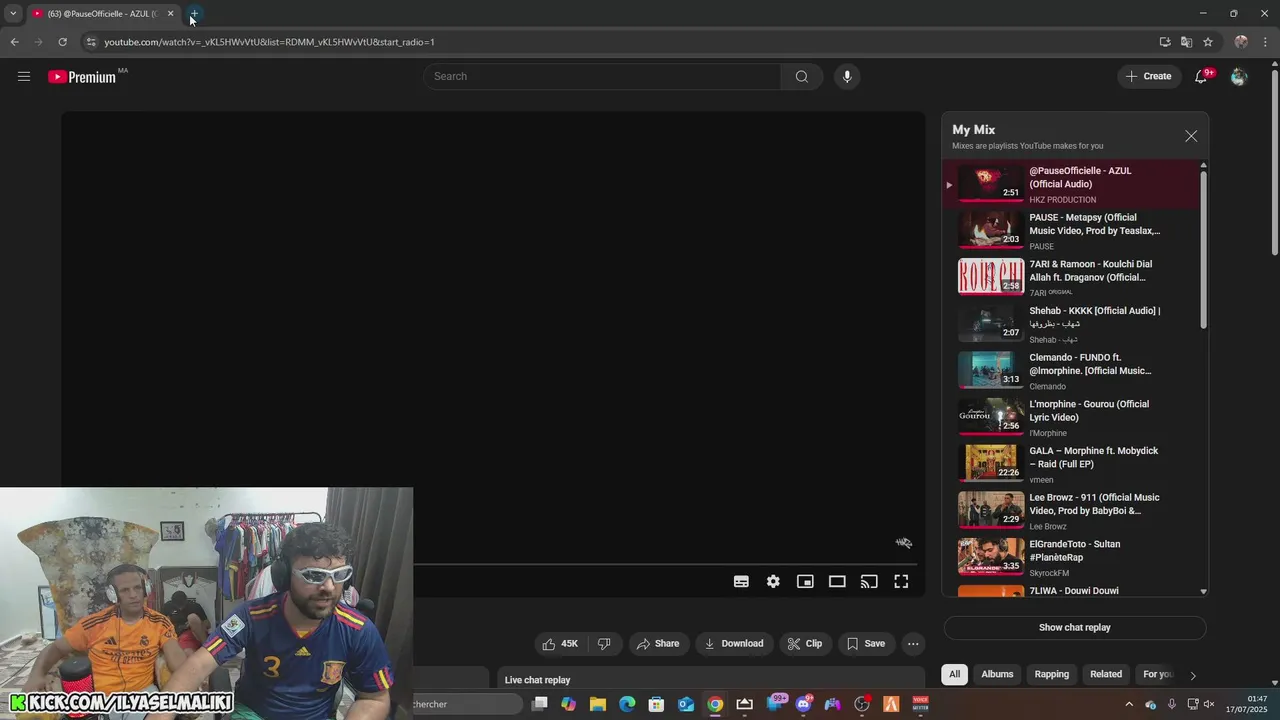Screen dimensions: 1280x720
Task: Bookmark this page with star icon
Action: 1208,42
